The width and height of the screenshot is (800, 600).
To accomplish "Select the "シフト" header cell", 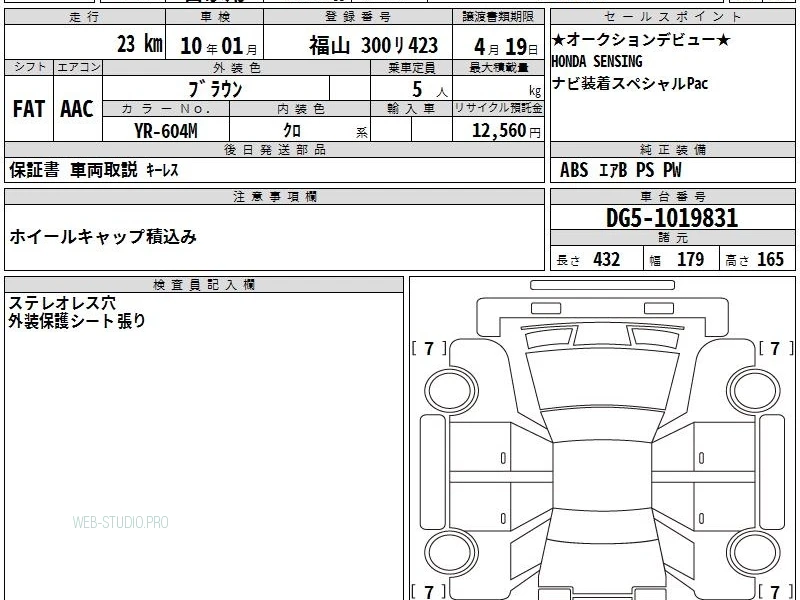I will point(29,67).
